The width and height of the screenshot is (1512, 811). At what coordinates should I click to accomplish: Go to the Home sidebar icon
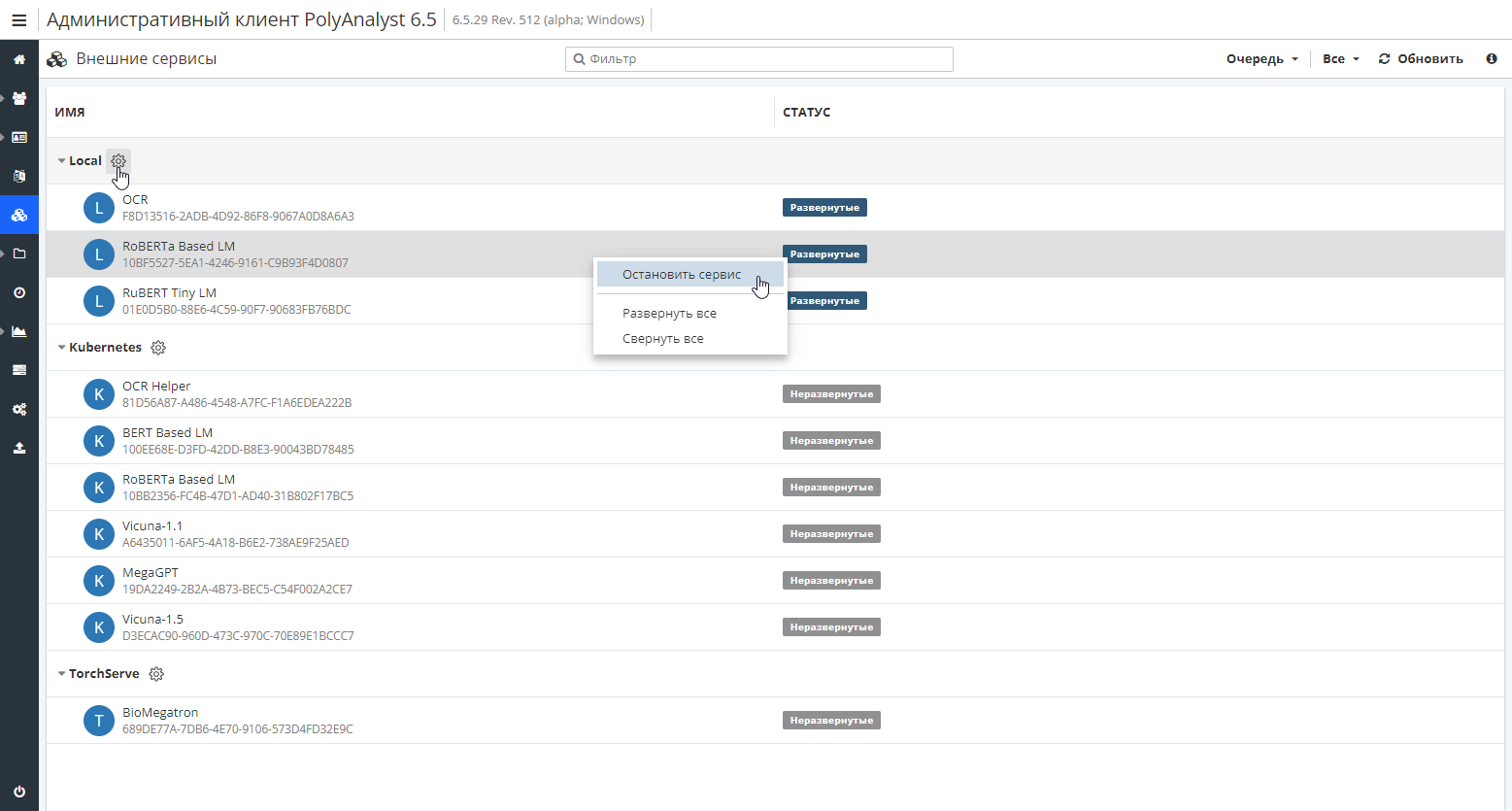(x=18, y=59)
